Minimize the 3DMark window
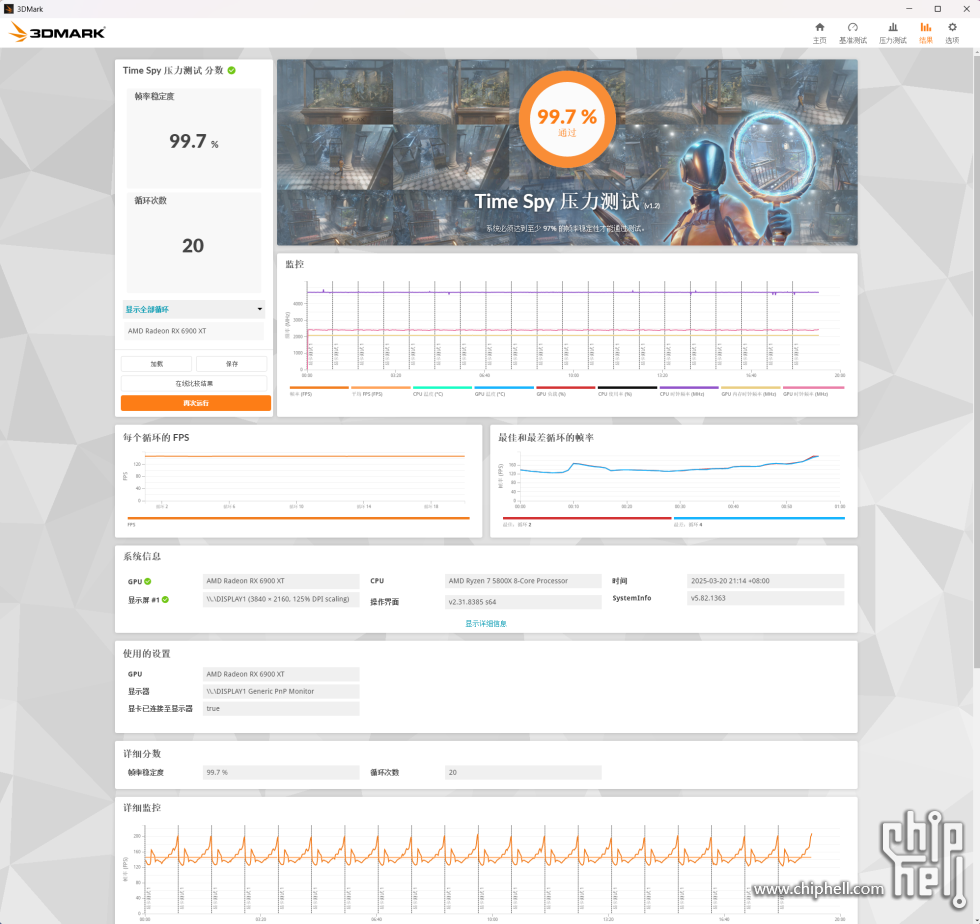The image size is (980, 924). 909,9
